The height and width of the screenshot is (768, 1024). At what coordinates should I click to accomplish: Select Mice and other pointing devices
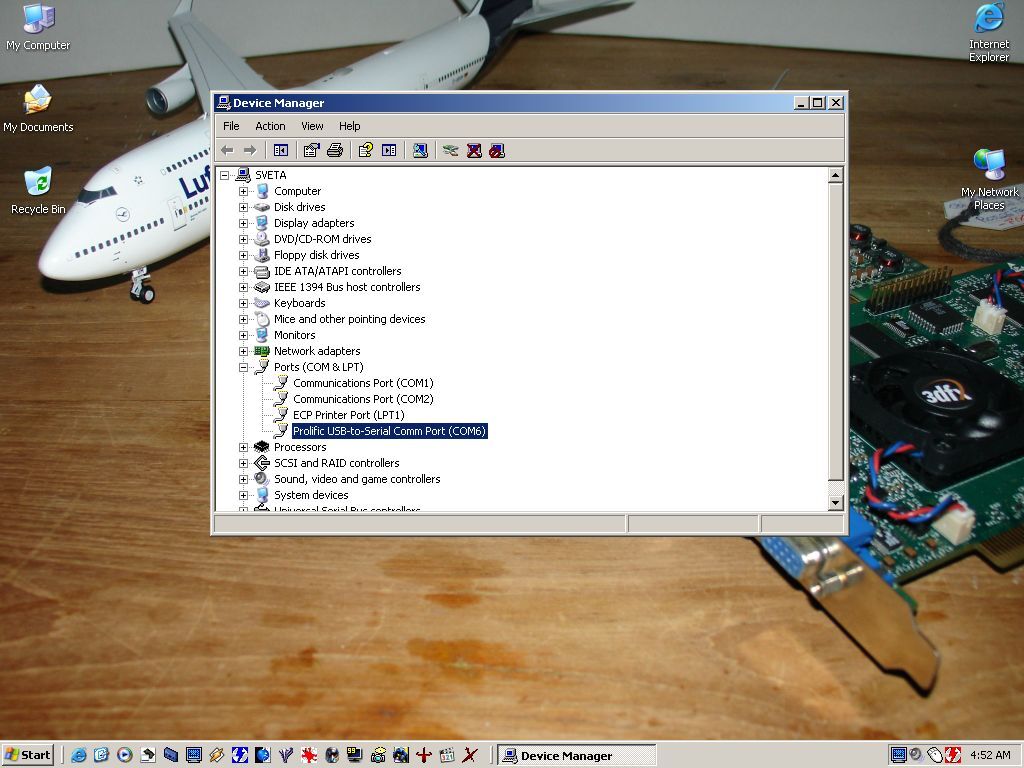tap(349, 319)
